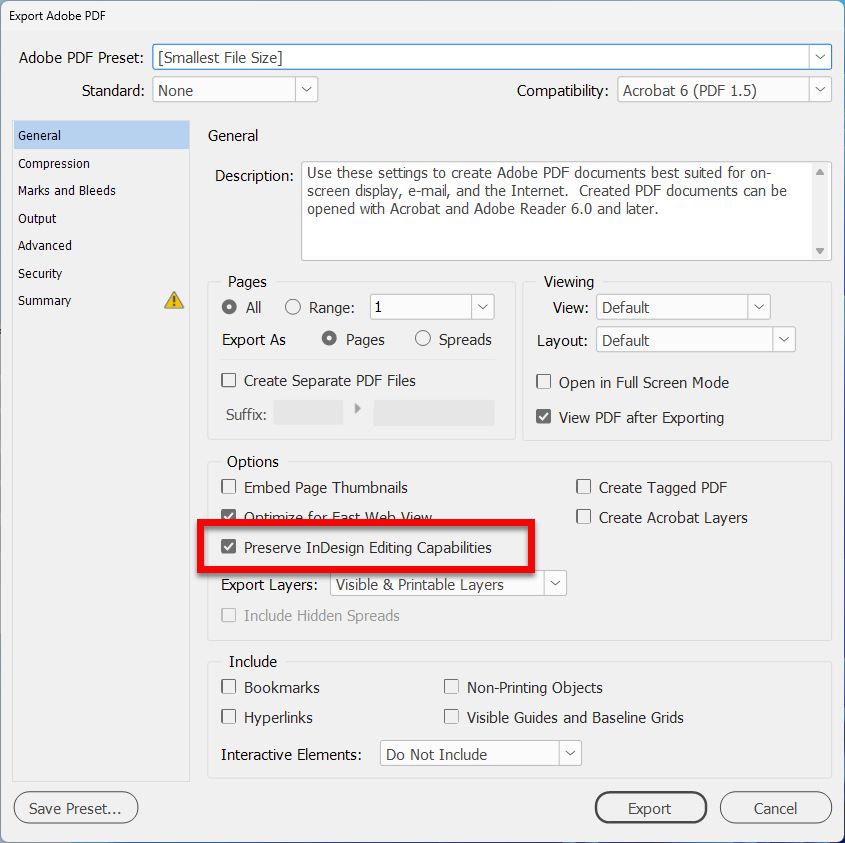Open the Standard dropdown set to None
The height and width of the screenshot is (843, 845).
[x=306, y=89]
